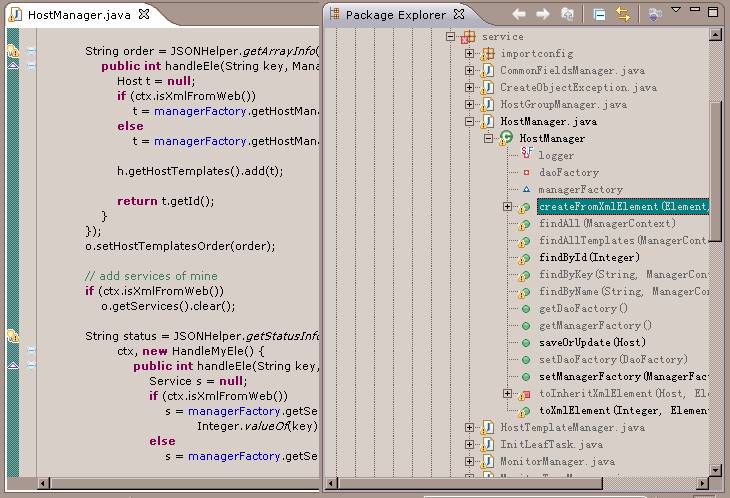Click Package Explorer horizontal scrollbar right arrow
Screen dimensions: 730x498
click(703, 484)
